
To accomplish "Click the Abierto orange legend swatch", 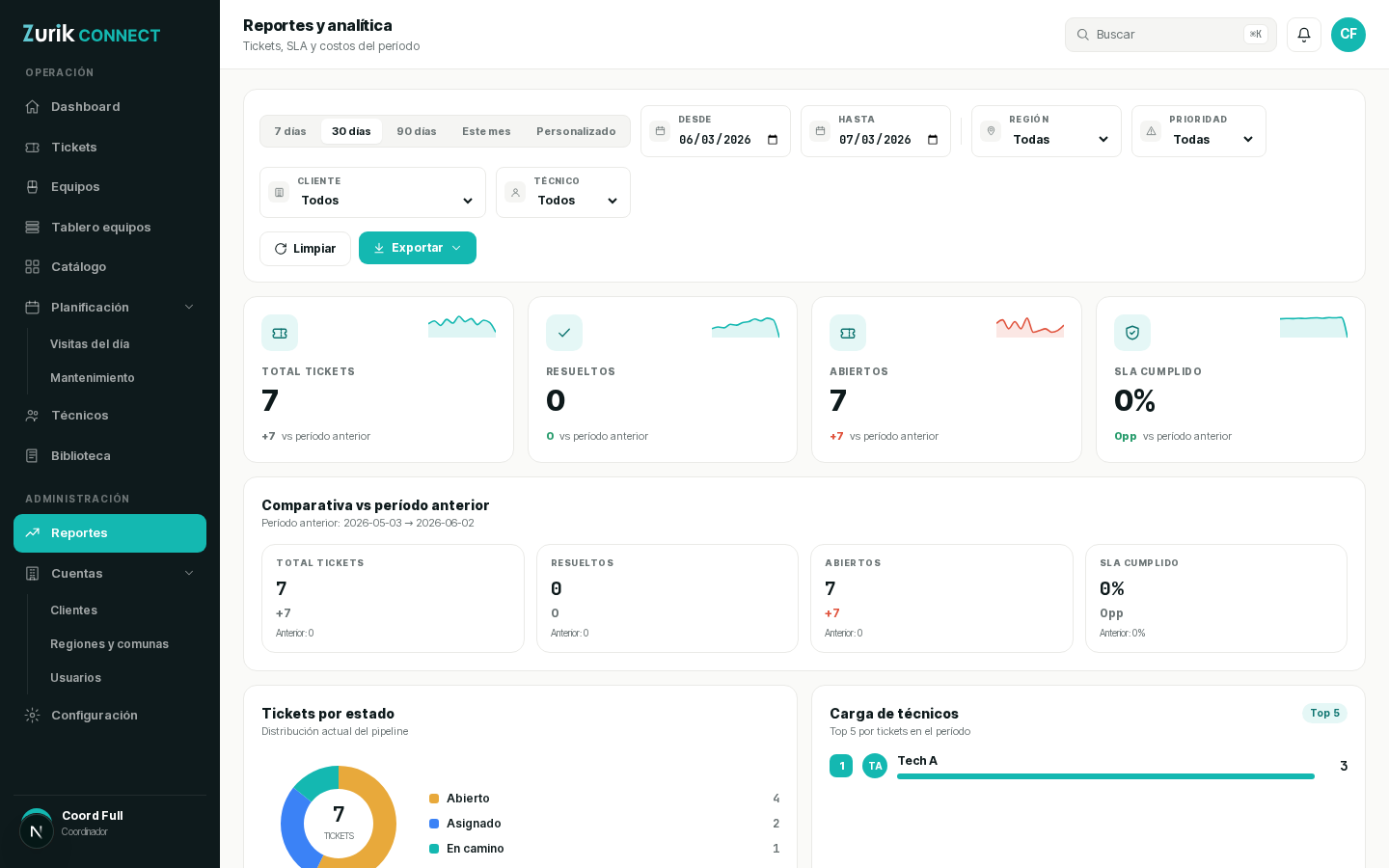I will (x=434, y=799).
